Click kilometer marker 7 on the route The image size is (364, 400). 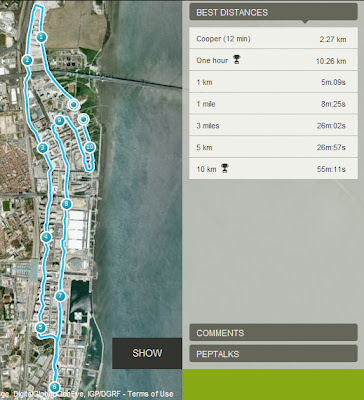pos(60,296)
